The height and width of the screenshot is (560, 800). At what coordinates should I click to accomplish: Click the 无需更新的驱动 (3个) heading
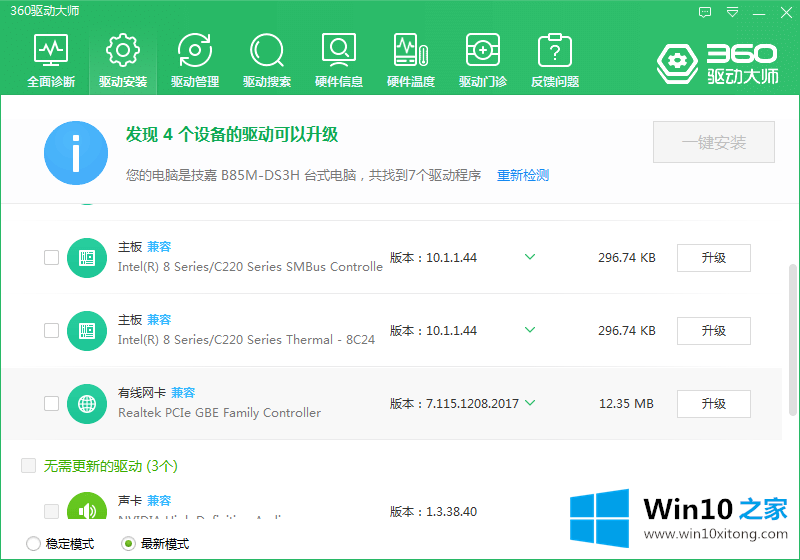tap(111, 466)
